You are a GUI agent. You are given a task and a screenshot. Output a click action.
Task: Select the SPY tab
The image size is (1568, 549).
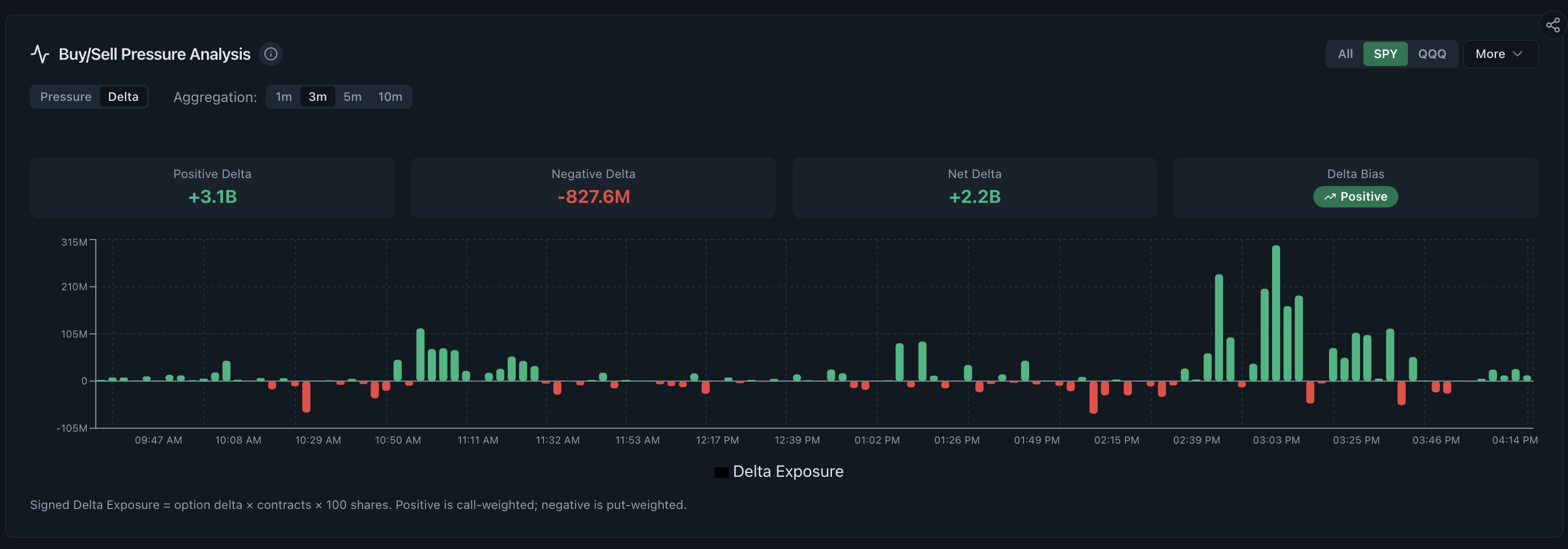click(x=1385, y=54)
